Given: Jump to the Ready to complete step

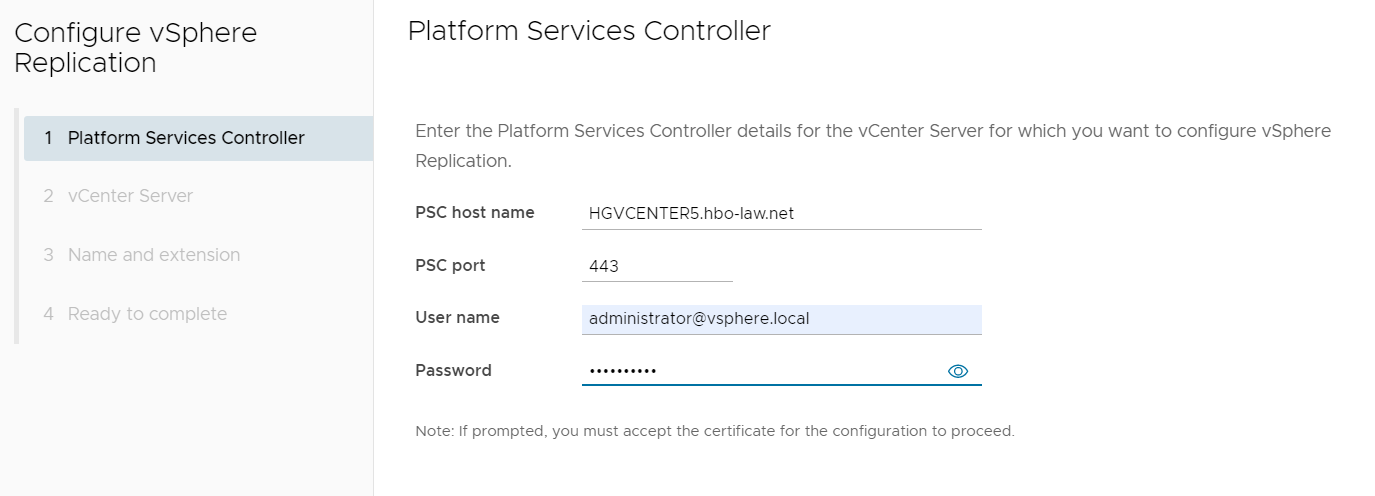Looking at the screenshot, I should tap(147, 314).
